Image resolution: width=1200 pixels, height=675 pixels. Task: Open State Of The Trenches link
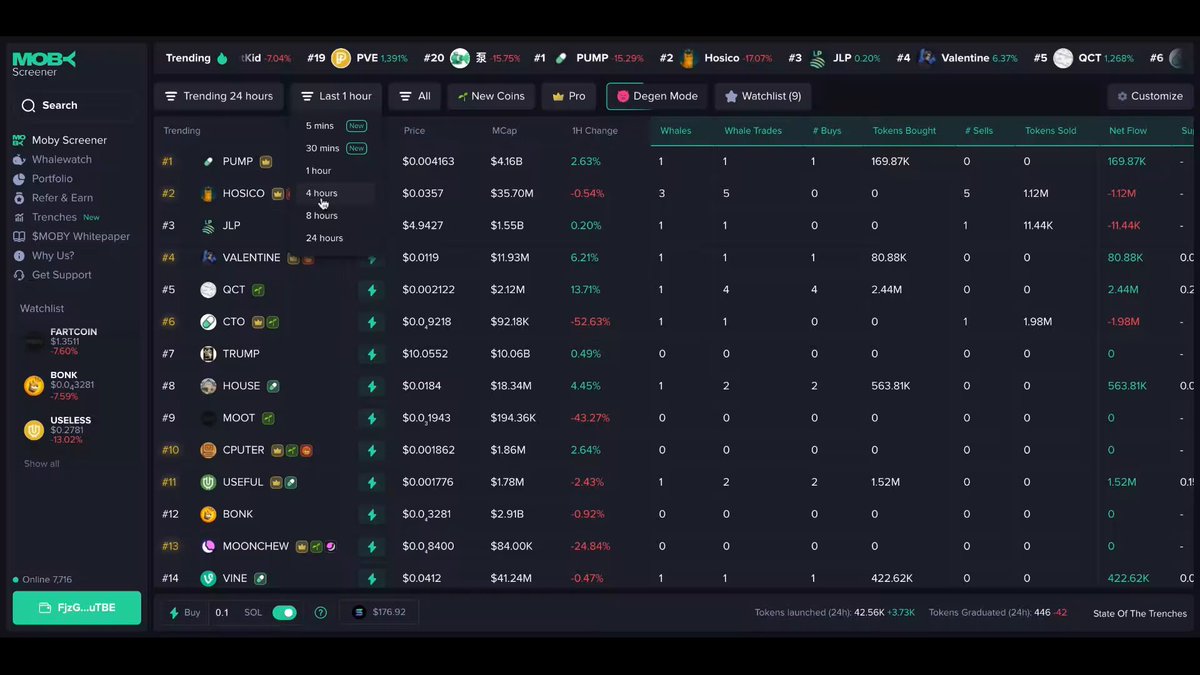(x=1140, y=613)
